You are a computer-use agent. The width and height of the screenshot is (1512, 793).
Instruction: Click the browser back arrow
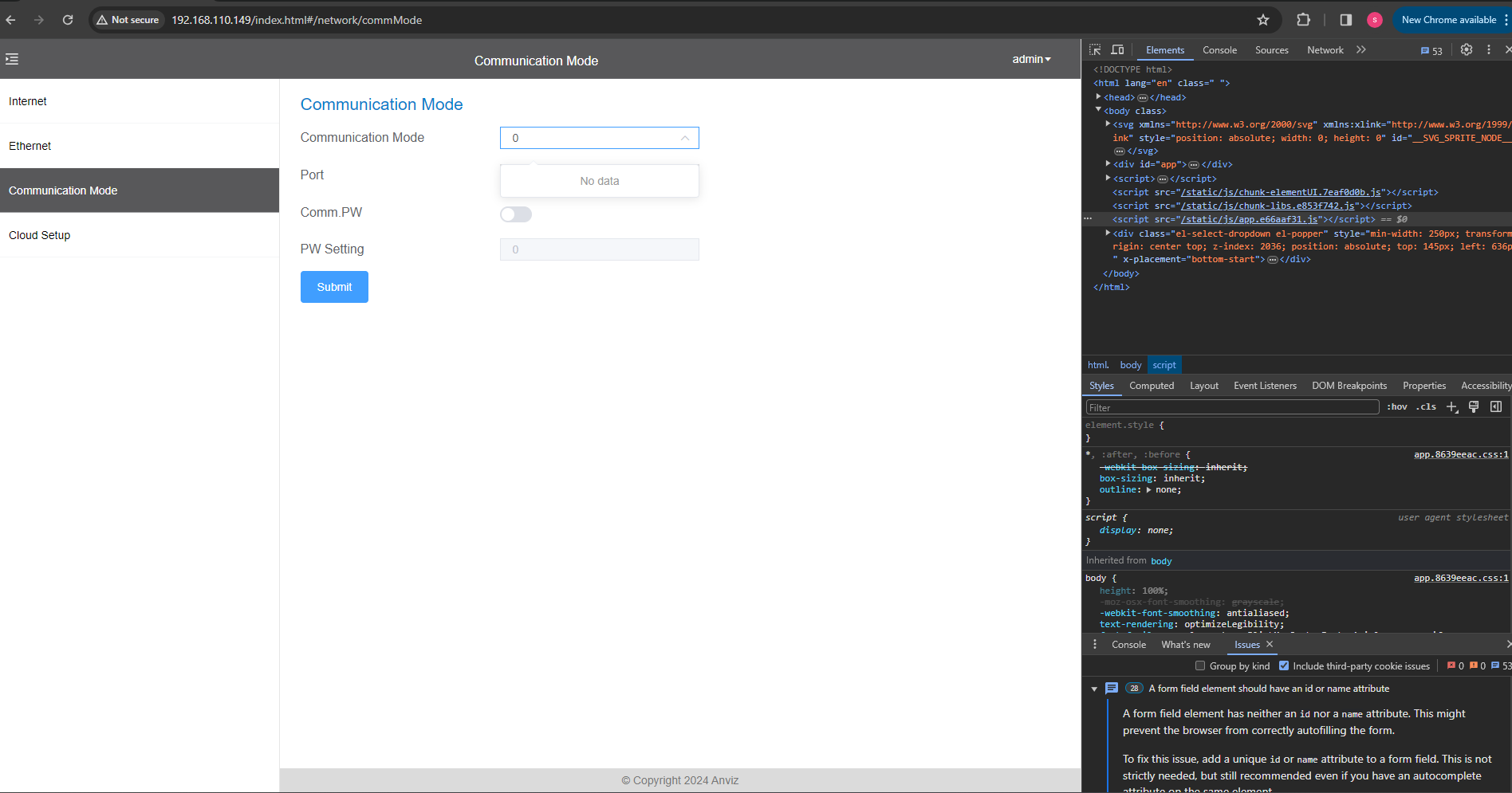(10, 20)
